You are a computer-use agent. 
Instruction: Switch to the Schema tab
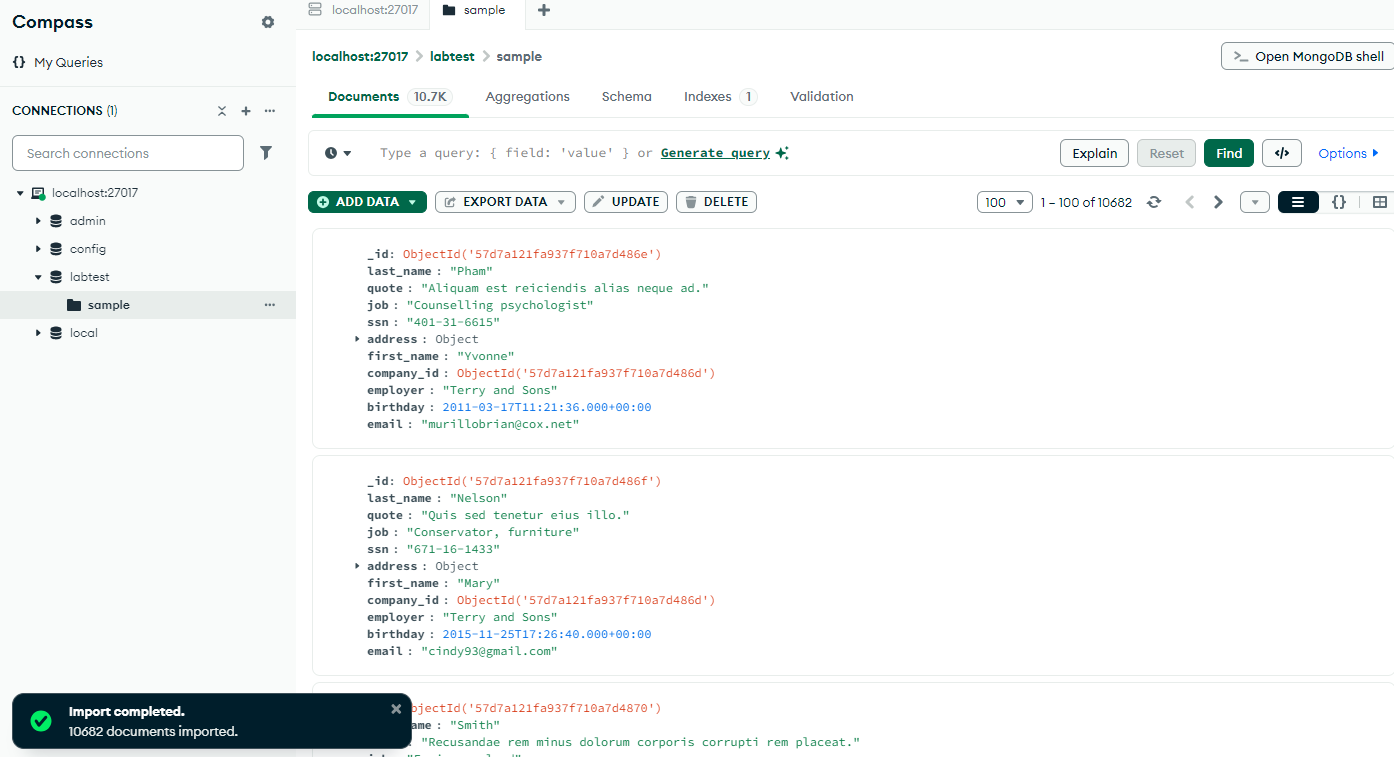[x=626, y=97]
